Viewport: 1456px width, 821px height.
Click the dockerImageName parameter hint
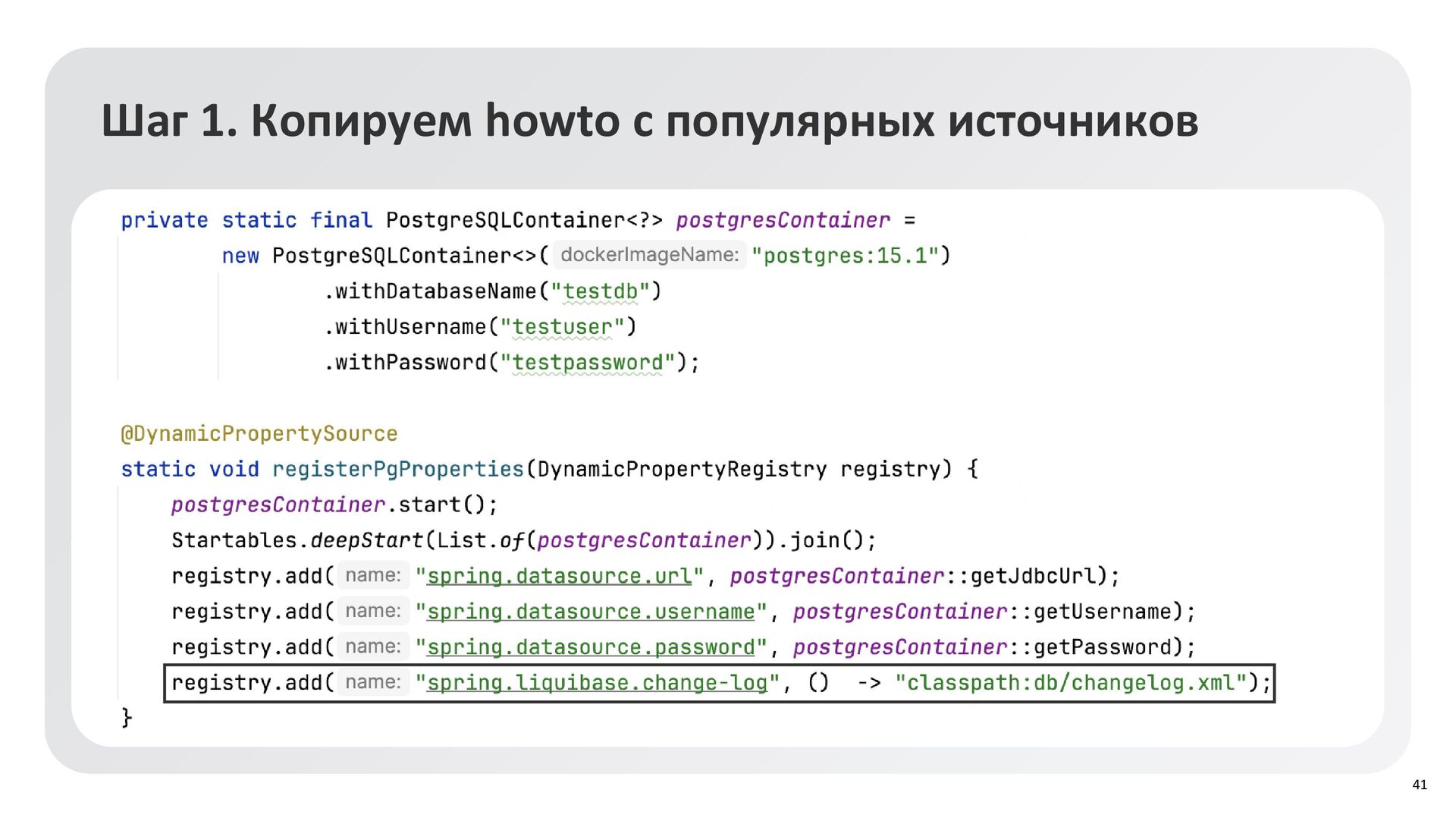pos(649,255)
